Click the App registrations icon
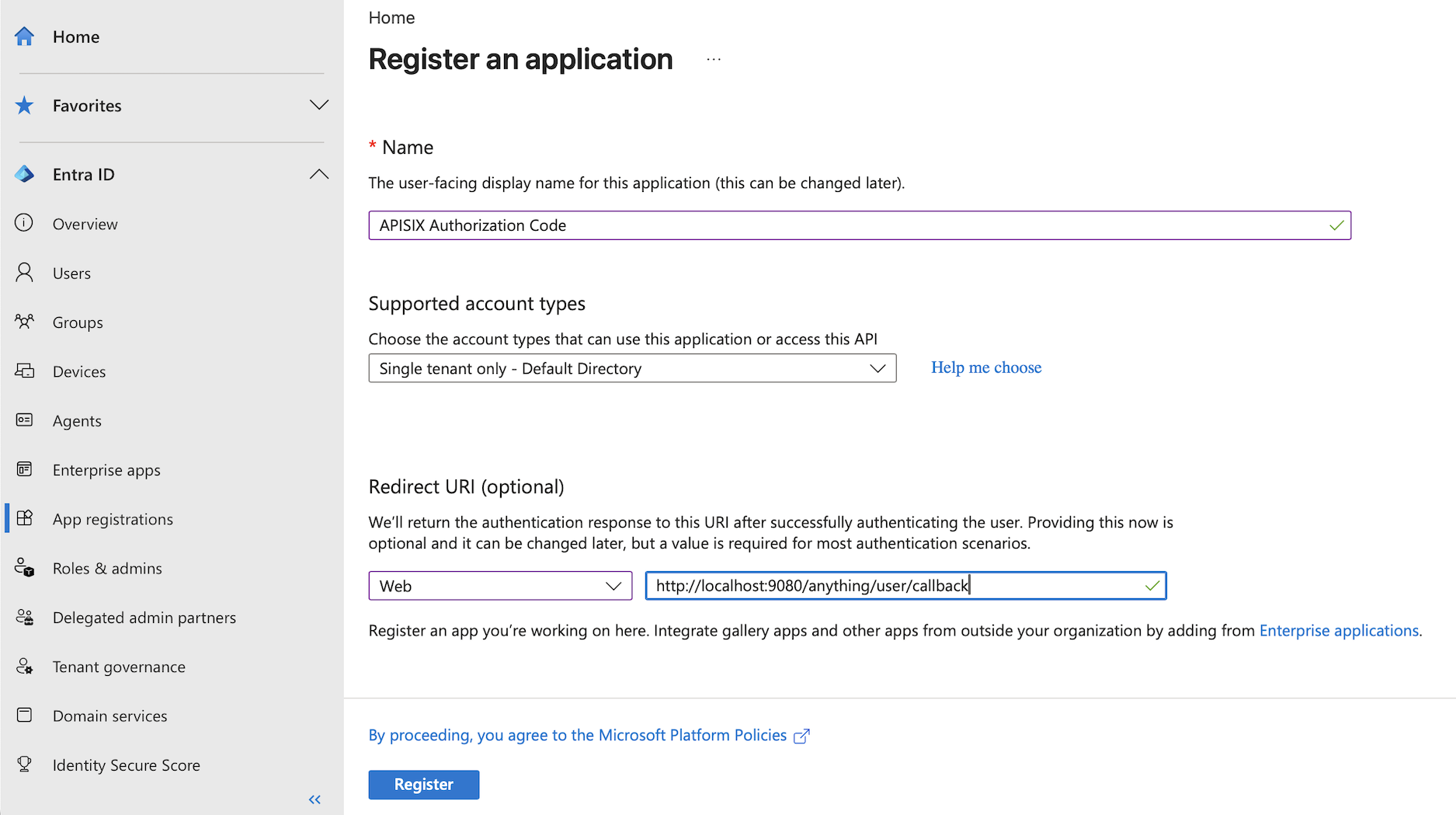This screenshot has width=1456, height=815. [x=25, y=518]
